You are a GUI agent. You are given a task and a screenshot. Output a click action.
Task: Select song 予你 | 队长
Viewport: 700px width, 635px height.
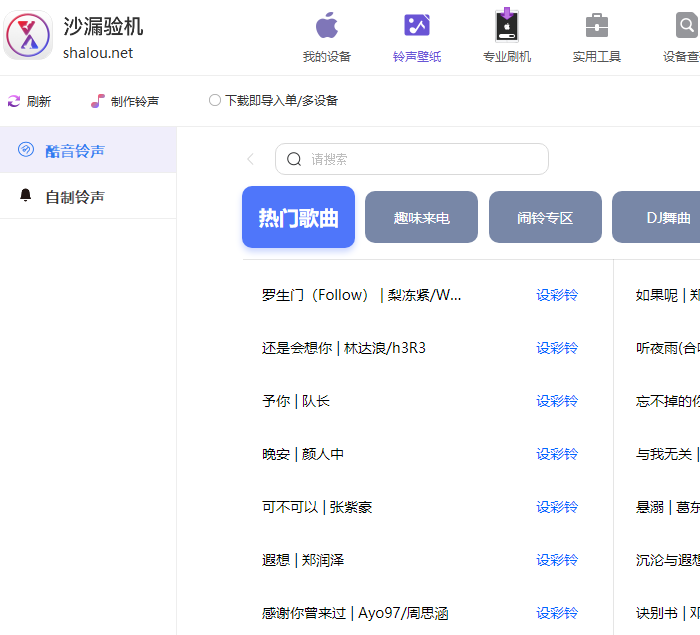pos(296,401)
